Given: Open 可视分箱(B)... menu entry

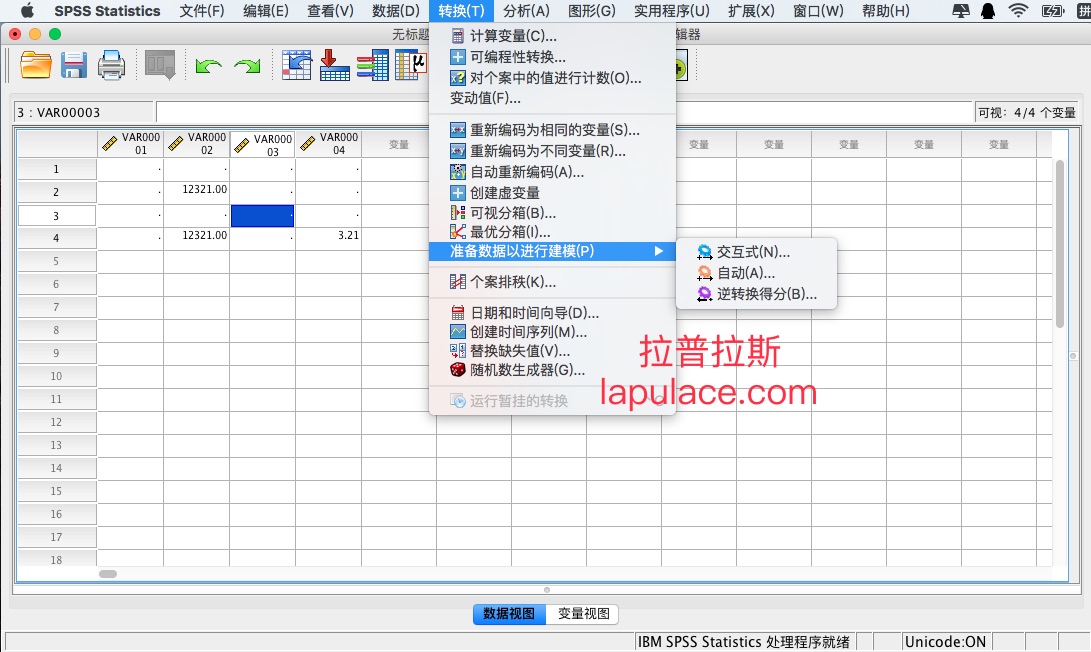Looking at the screenshot, I should pos(552,213).
